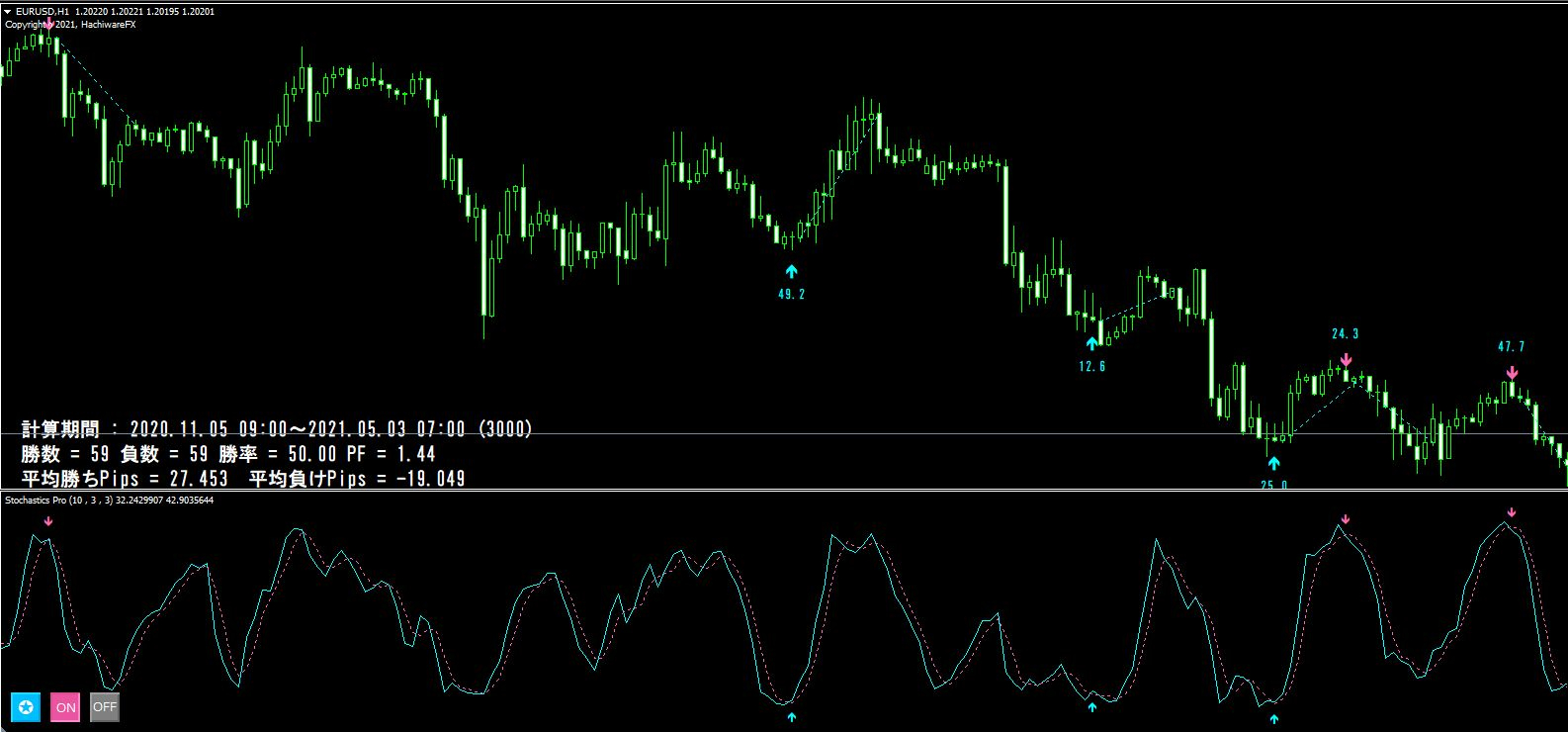Click leftmost pink arrow in stochastics window
1568x732 pixels.
click(x=48, y=520)
